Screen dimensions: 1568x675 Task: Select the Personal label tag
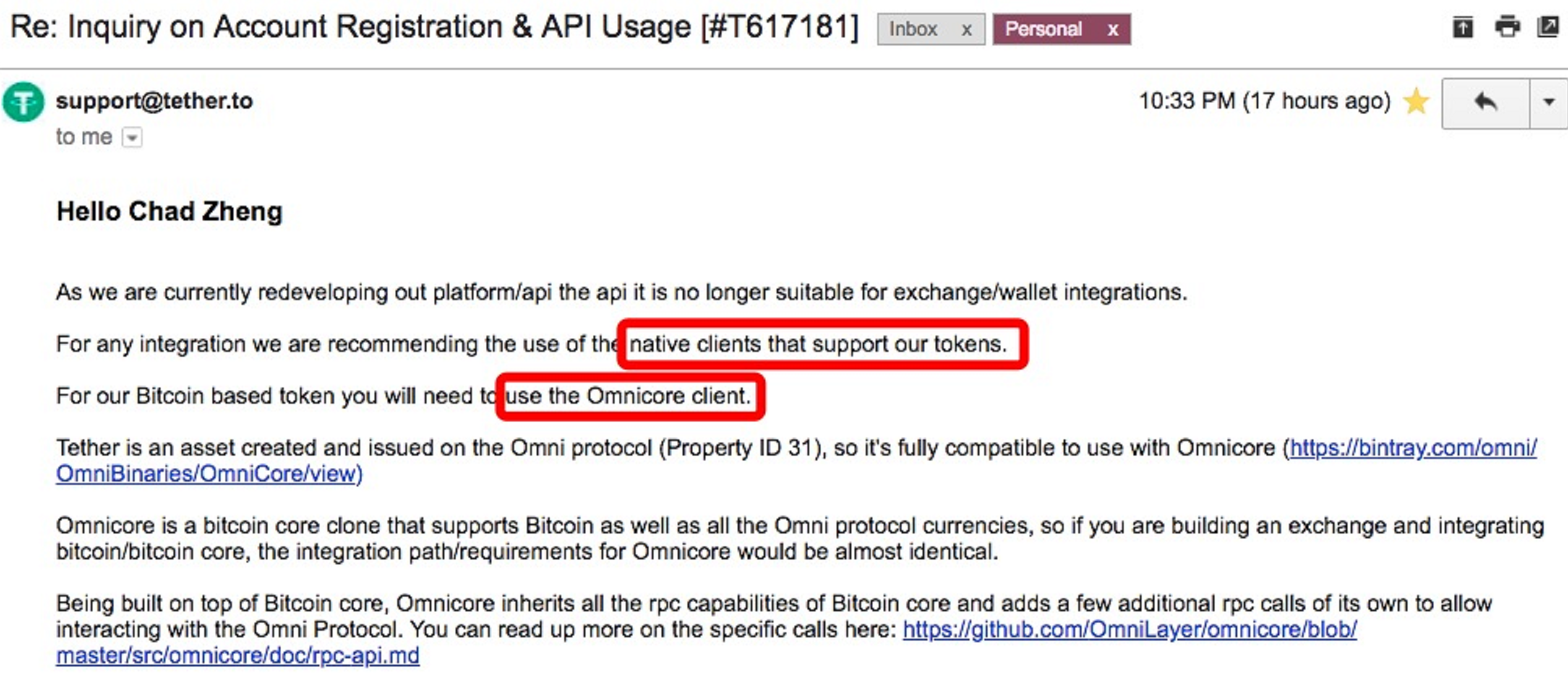[x=1043, y=29]
